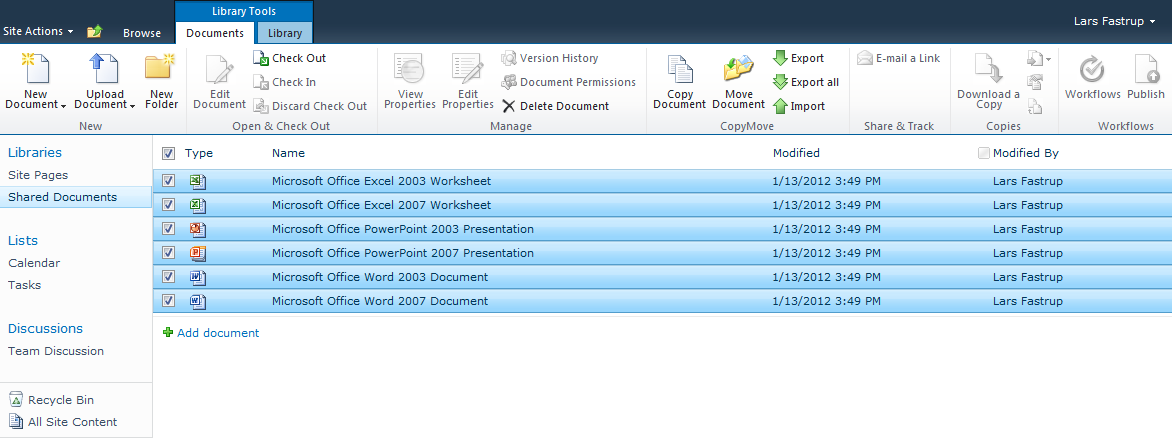
Task: Open the Workflows ribbon button
Action: 1093,77
